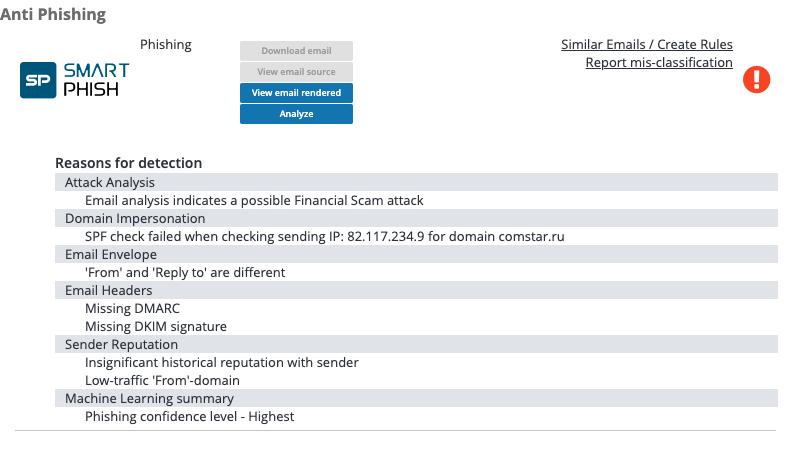Image resolution: width=796 pixels, height=449 pixels.
Task: Click the View email source button
Action: click(296, 72)
